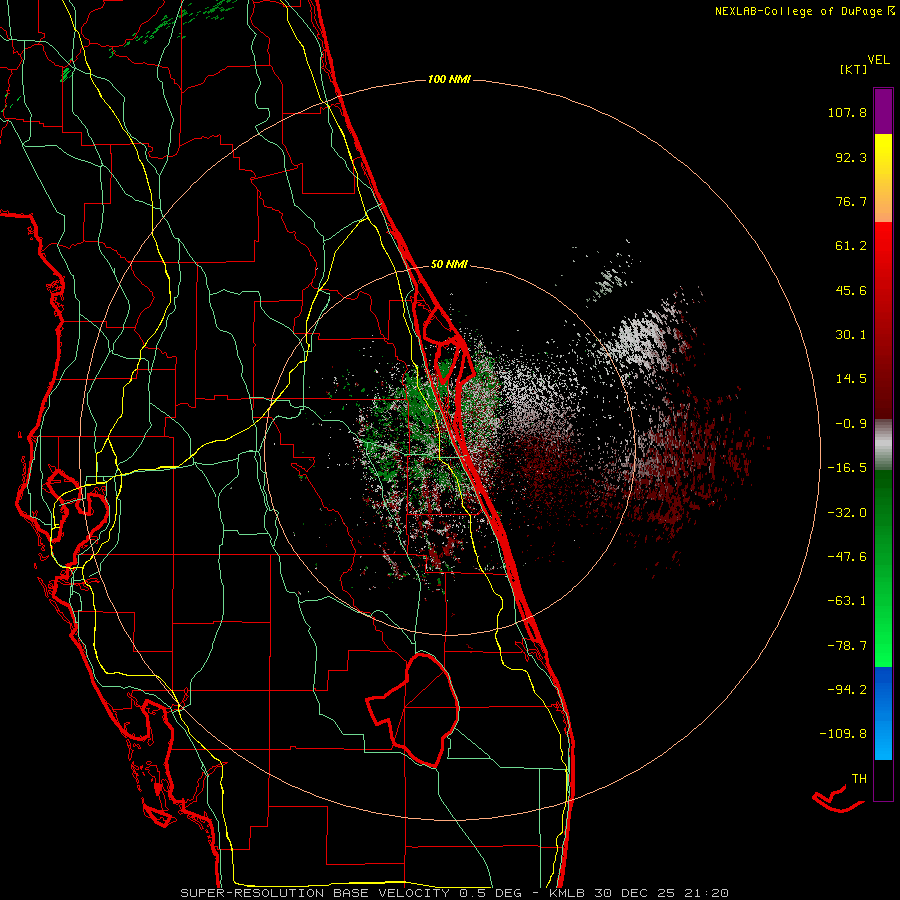Pick the purple segment of the color bar
This screenshot has width=900, height=900.
point(883,111)
